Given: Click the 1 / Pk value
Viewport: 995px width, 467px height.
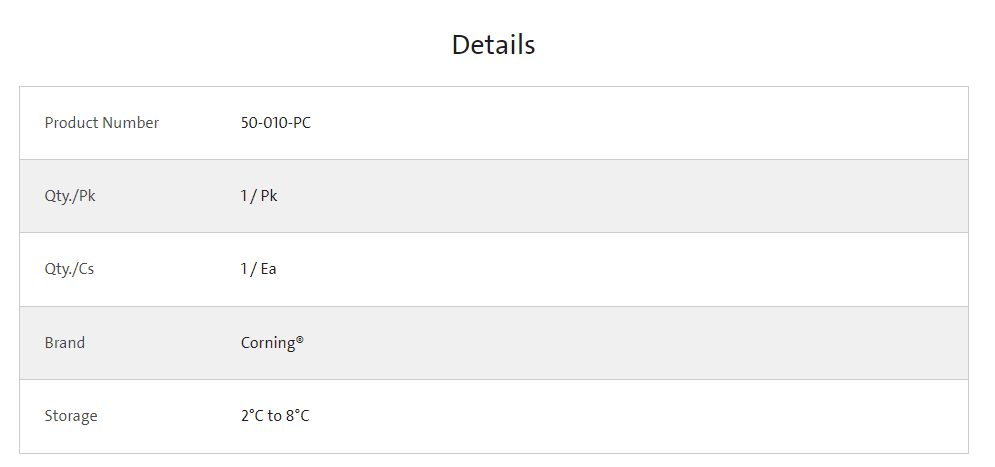Looking at the screenshot, I should point(259,196).
